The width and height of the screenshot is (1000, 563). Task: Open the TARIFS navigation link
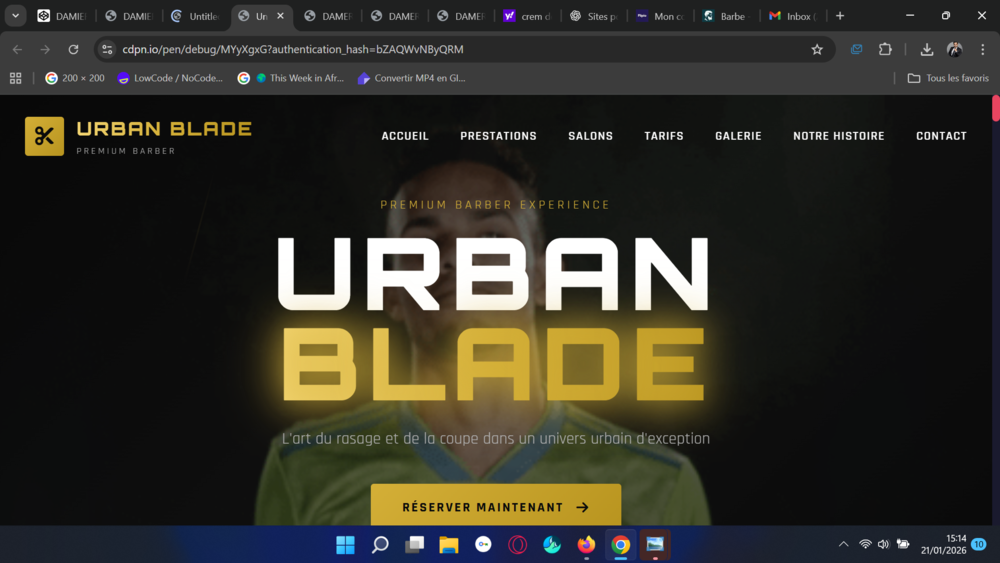click(x=664, y=136)
